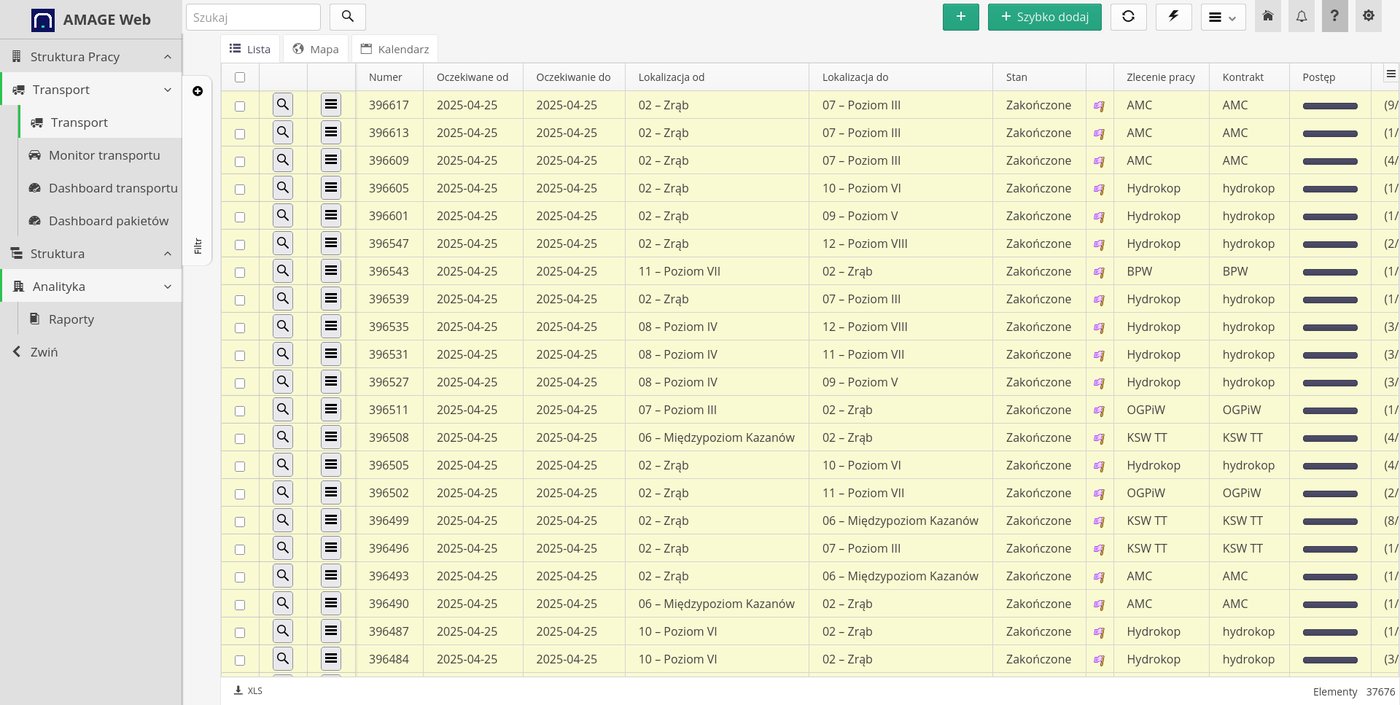This screenshot has height=705, width=1400.
Task: Toggle the select-all checkbox in table header
Action: pyautogui.click(x=240, y=77)
